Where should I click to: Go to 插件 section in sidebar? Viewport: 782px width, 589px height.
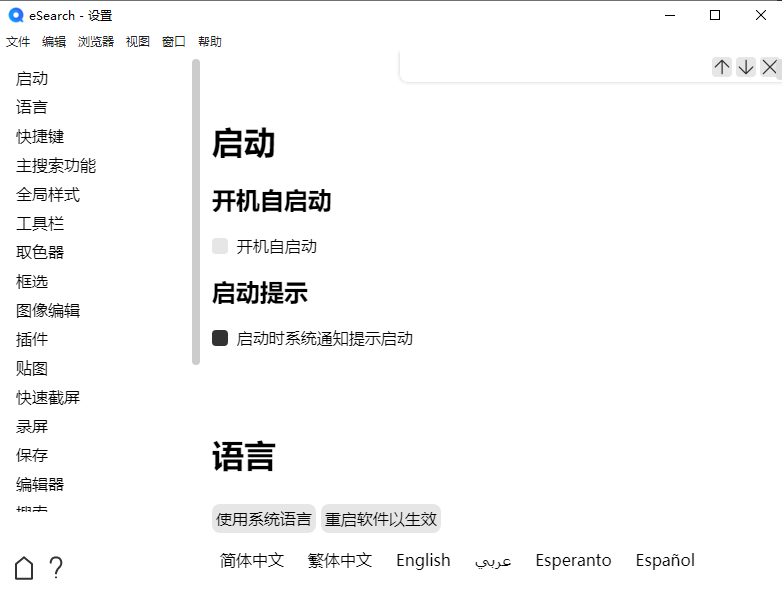[32, 339]
